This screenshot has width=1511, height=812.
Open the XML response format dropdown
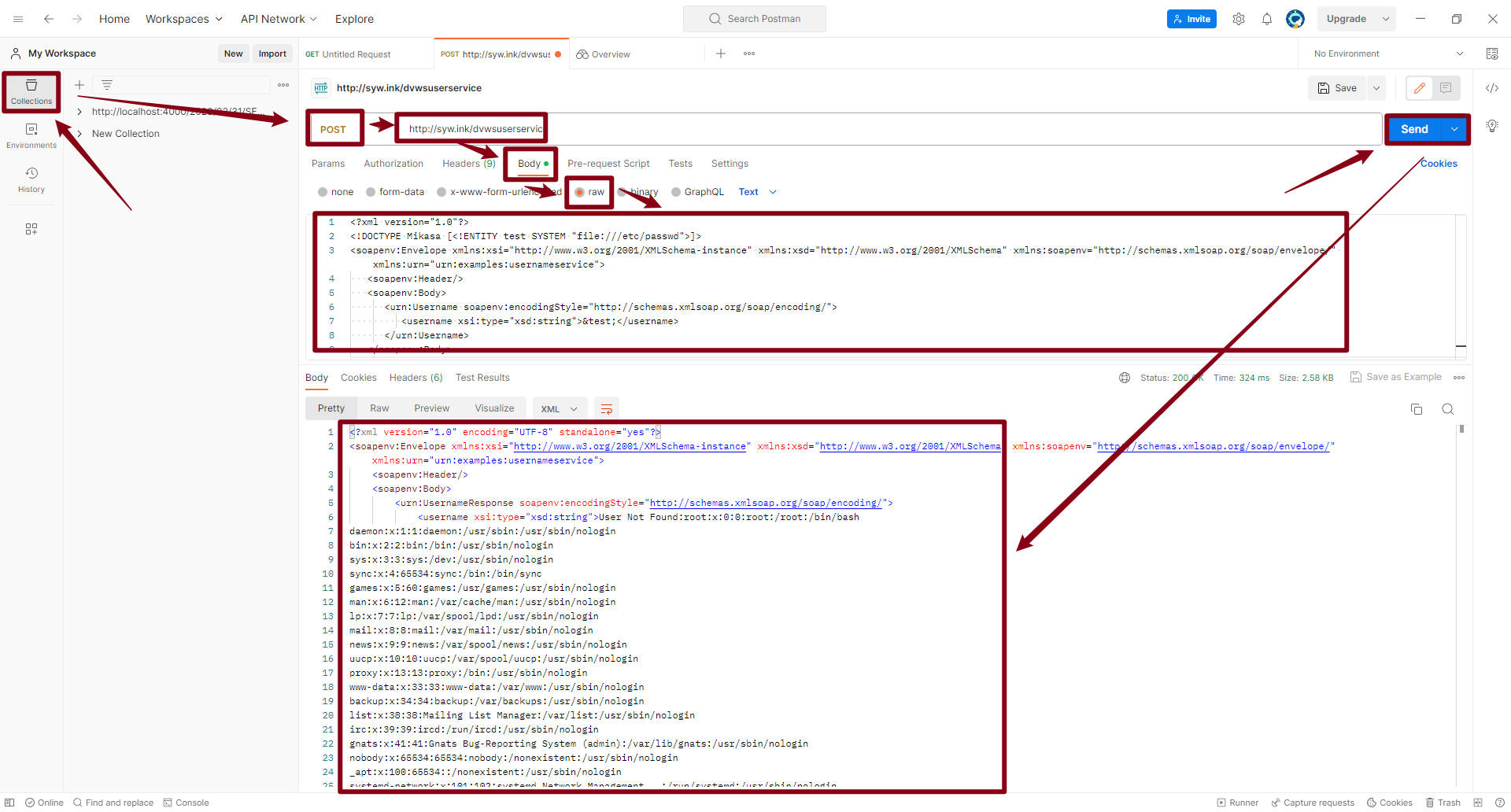(x=560, y=409)
